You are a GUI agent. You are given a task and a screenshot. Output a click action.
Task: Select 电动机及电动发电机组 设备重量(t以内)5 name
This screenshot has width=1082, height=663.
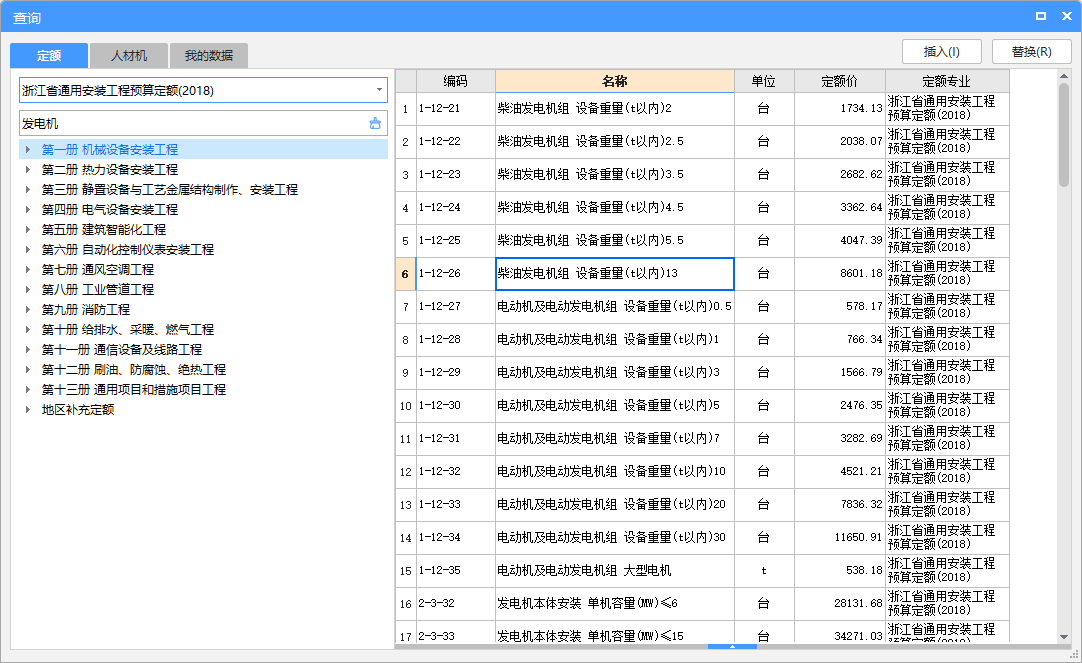pos(615,406)
